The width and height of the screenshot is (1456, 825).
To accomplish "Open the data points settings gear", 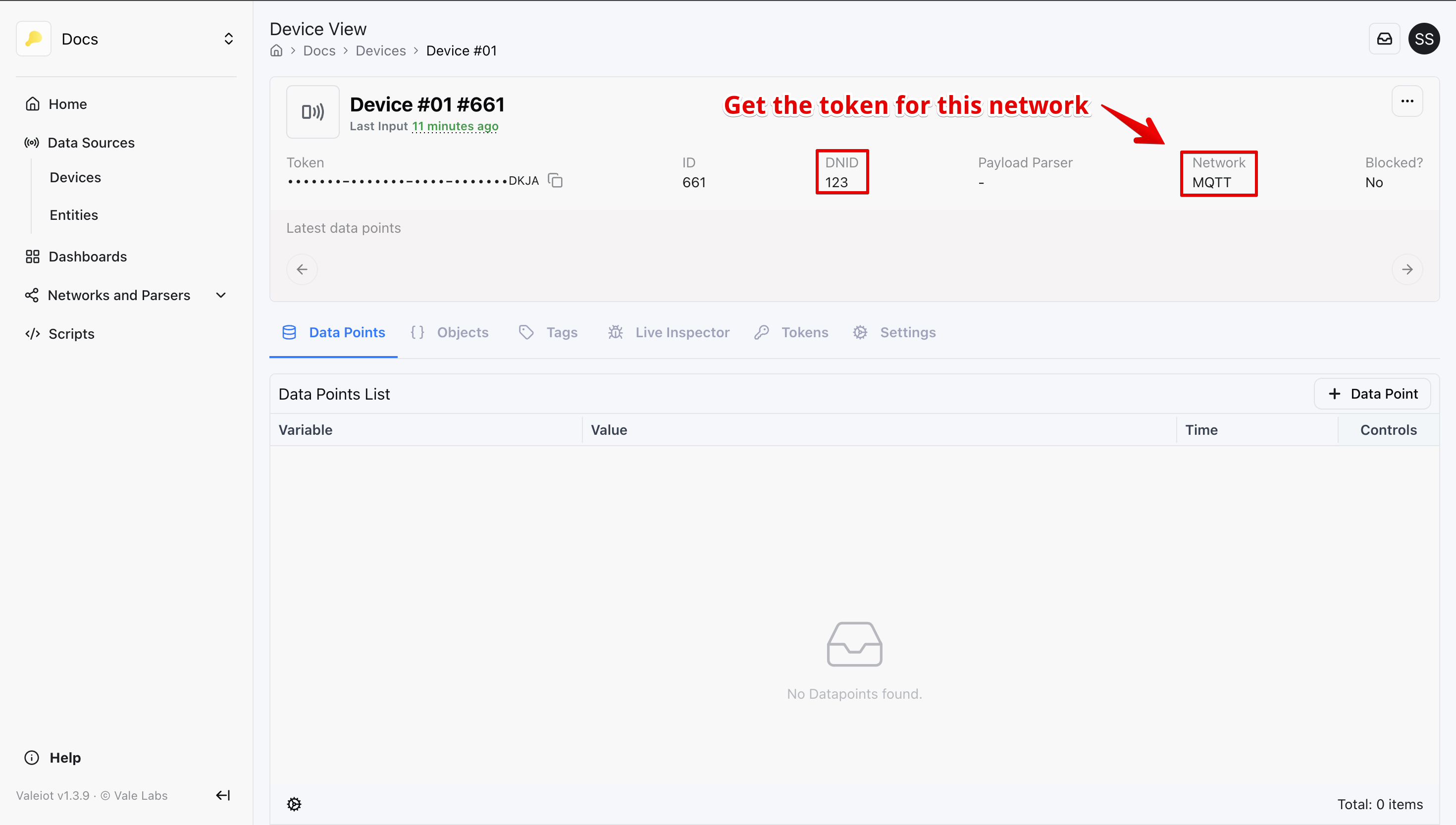I will click(x=294, y=804).
